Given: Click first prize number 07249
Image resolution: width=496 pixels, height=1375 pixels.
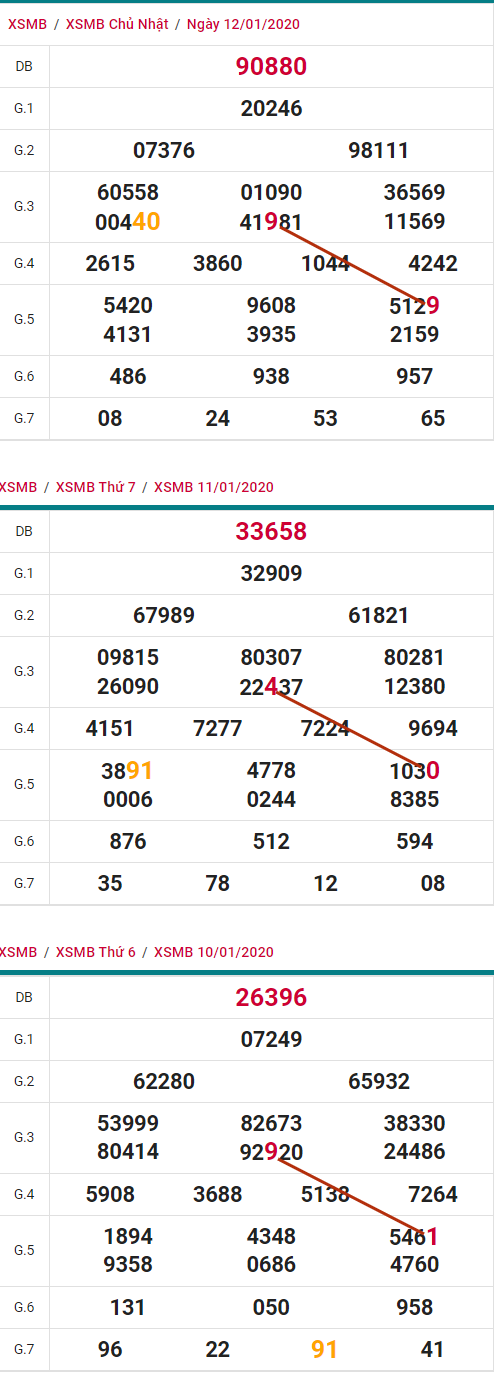Looking at the screenshot, I should tap(271, 1039).
